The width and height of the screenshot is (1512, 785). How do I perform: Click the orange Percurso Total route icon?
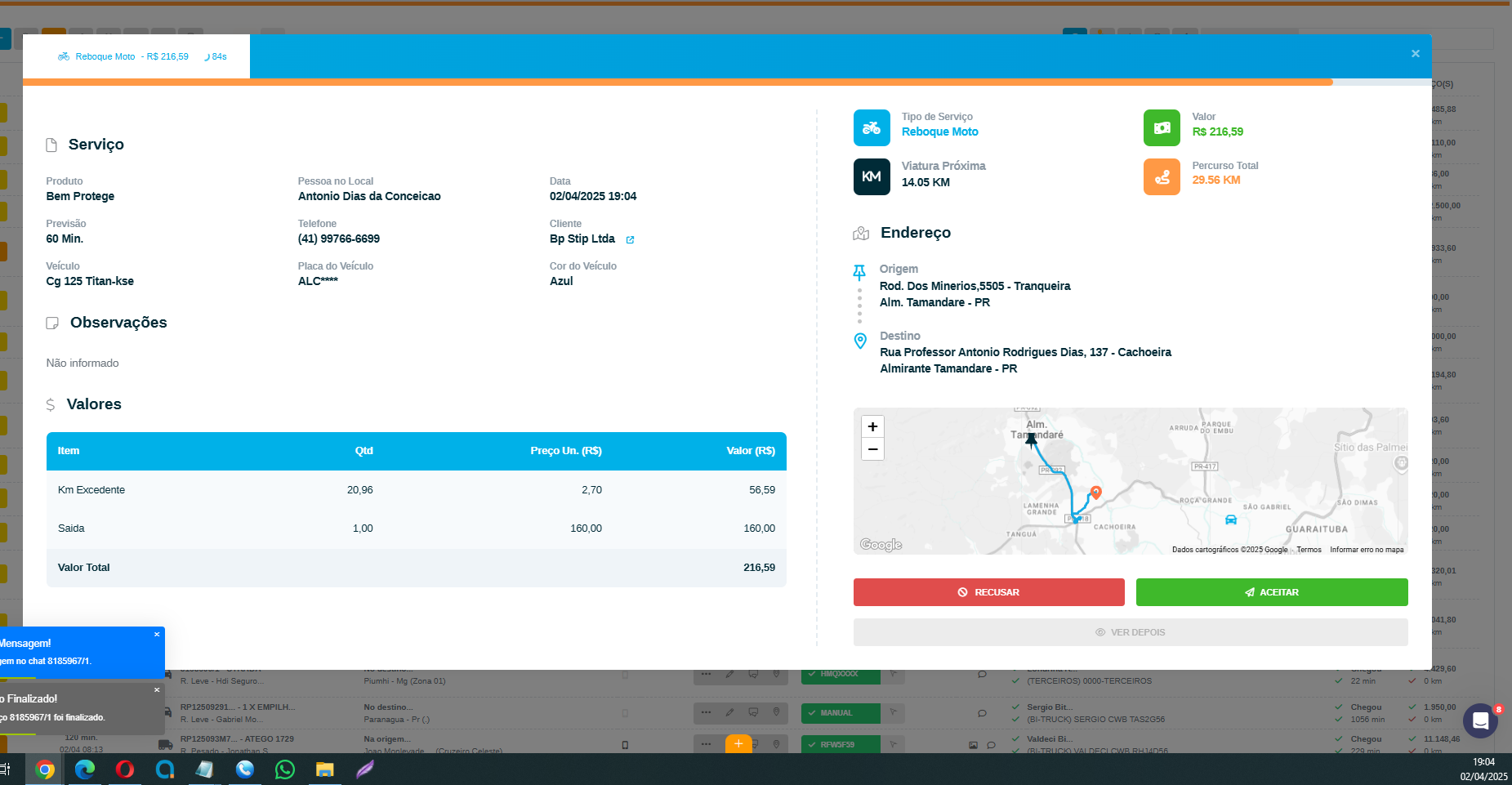point(1162,177)
